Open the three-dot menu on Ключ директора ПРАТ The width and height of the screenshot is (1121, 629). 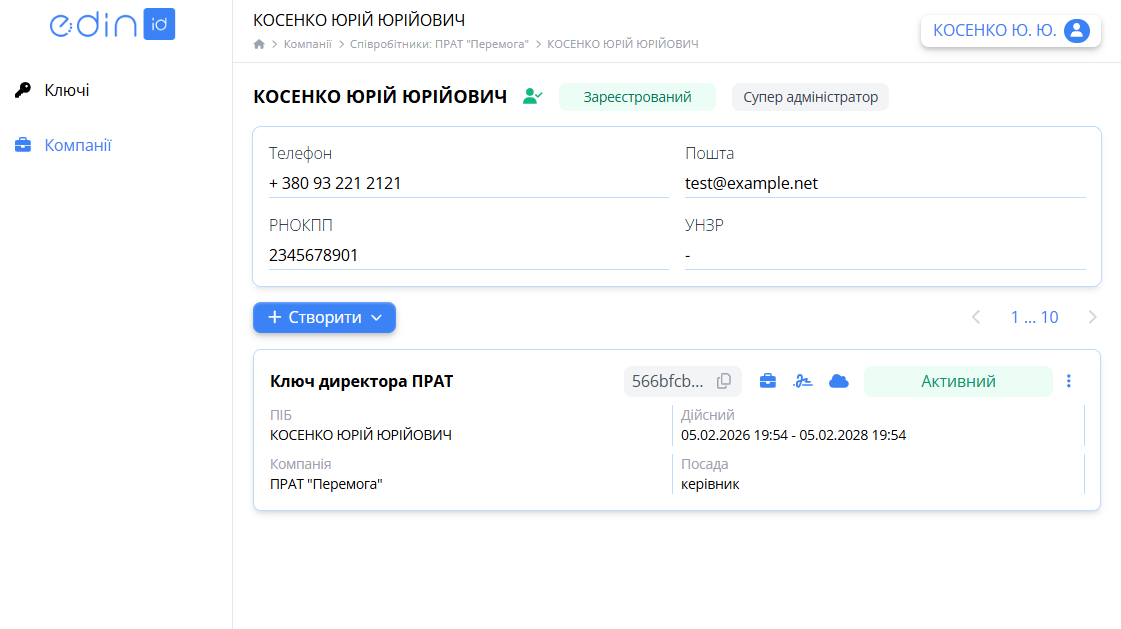[x=1068, y=381]
